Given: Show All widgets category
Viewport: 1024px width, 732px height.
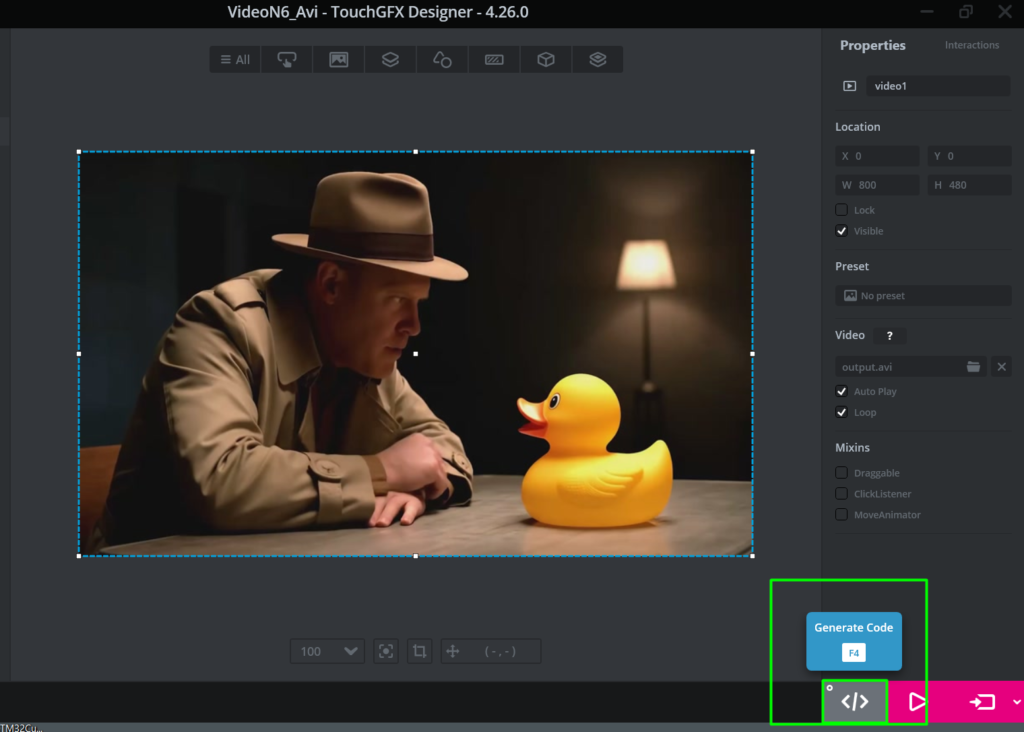Looking at the screenshot, I should click(x=235, y=60).
